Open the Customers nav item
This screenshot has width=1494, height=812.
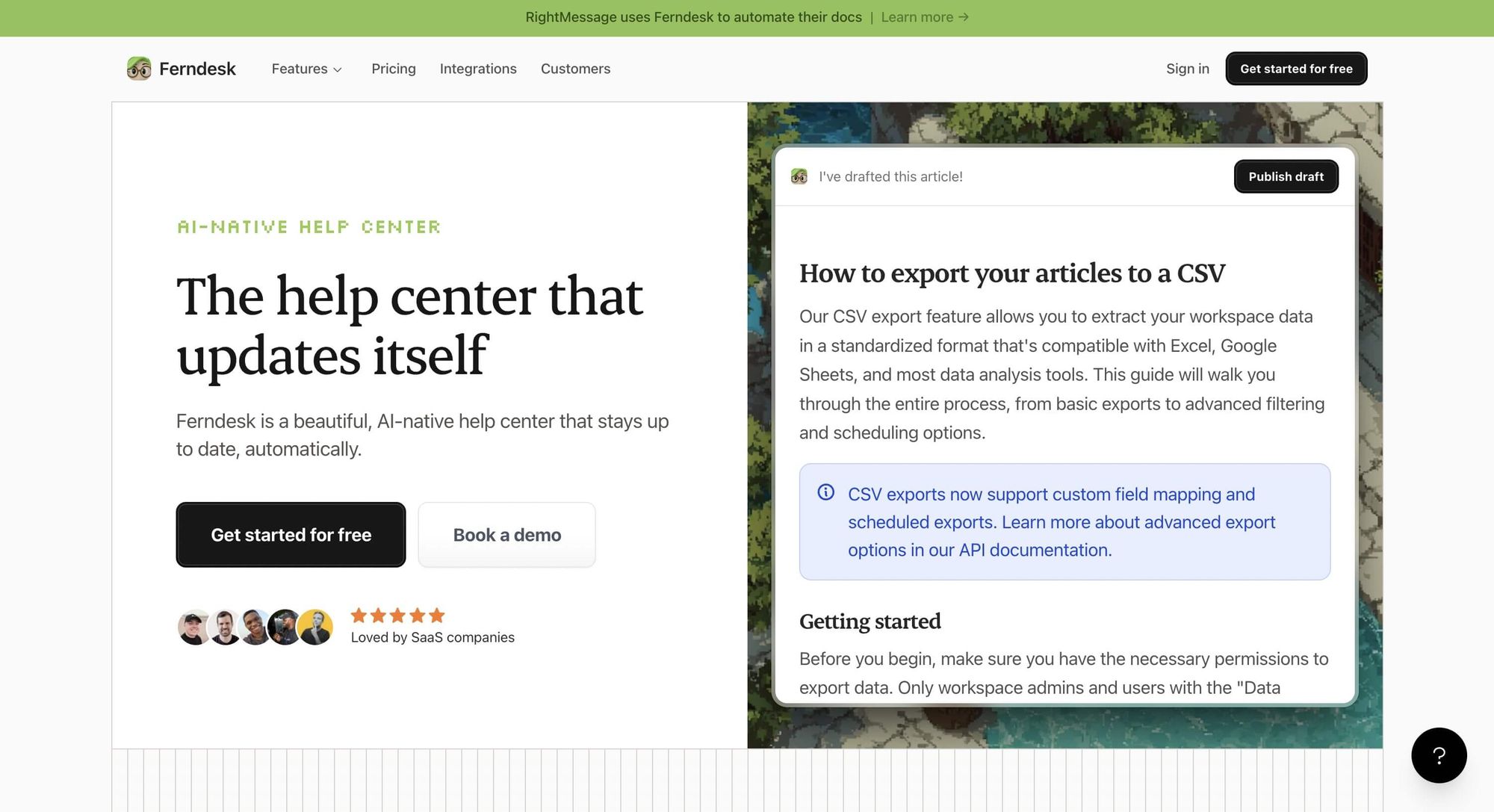pyautogui.click(x=575, y=69)
